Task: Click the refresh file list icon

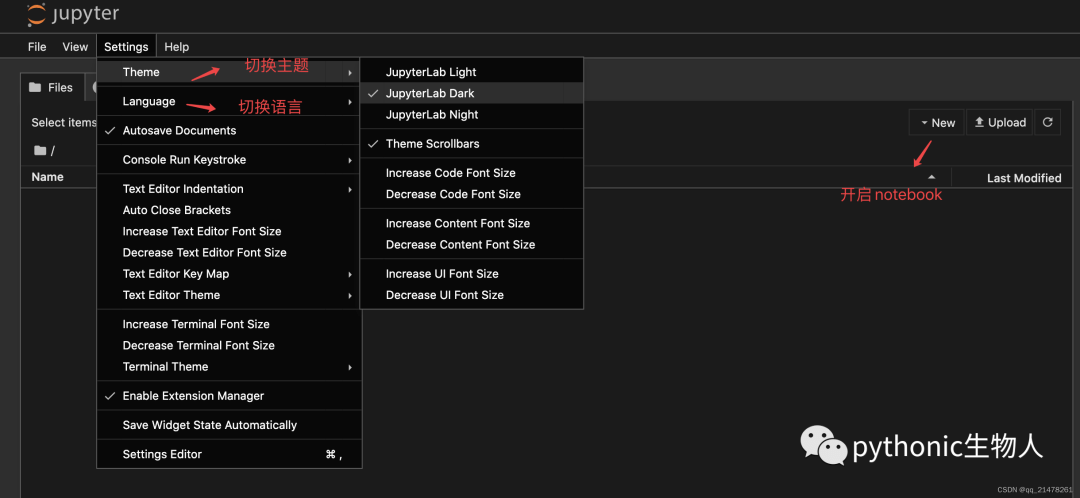Action: (1047, 122)
